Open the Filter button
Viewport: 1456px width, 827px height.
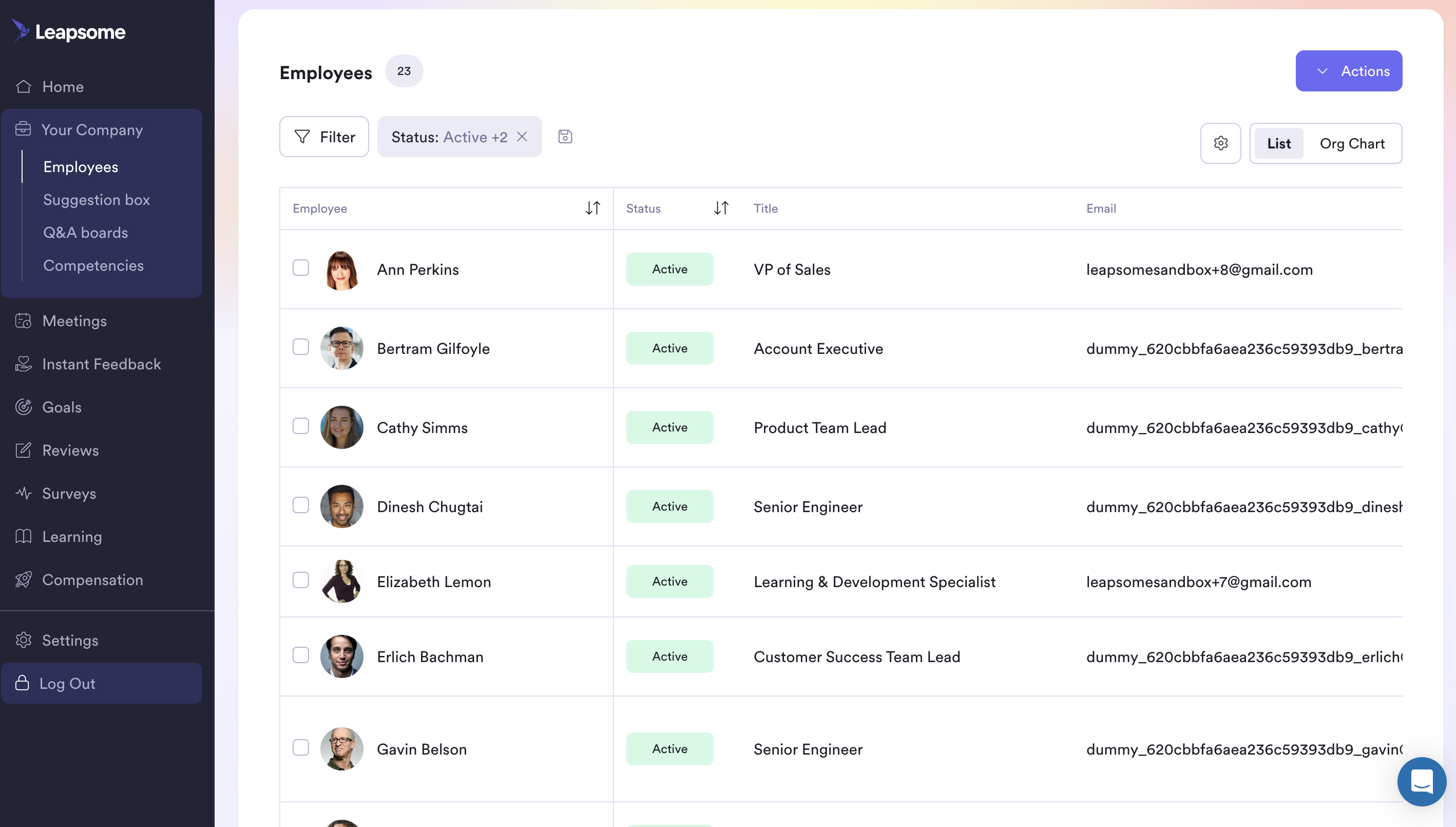click(x=324, y=137)
